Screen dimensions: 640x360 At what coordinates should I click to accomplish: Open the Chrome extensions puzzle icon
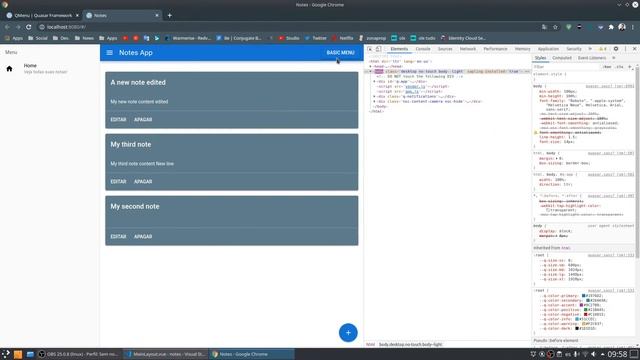pos(611,27)
